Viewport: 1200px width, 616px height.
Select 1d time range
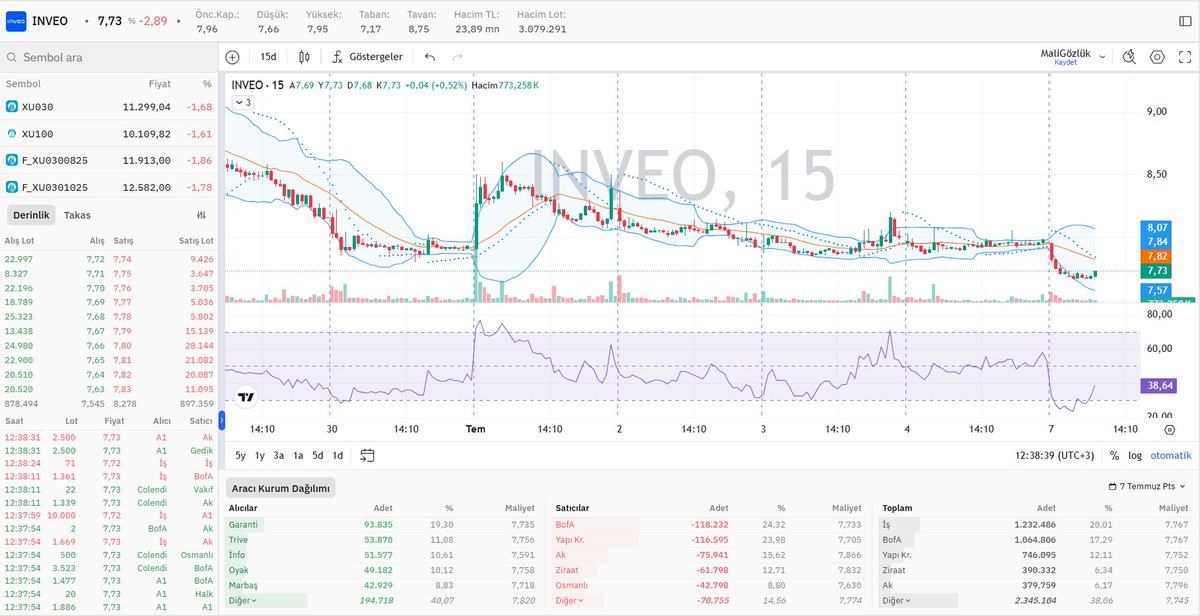coord(338,455)
